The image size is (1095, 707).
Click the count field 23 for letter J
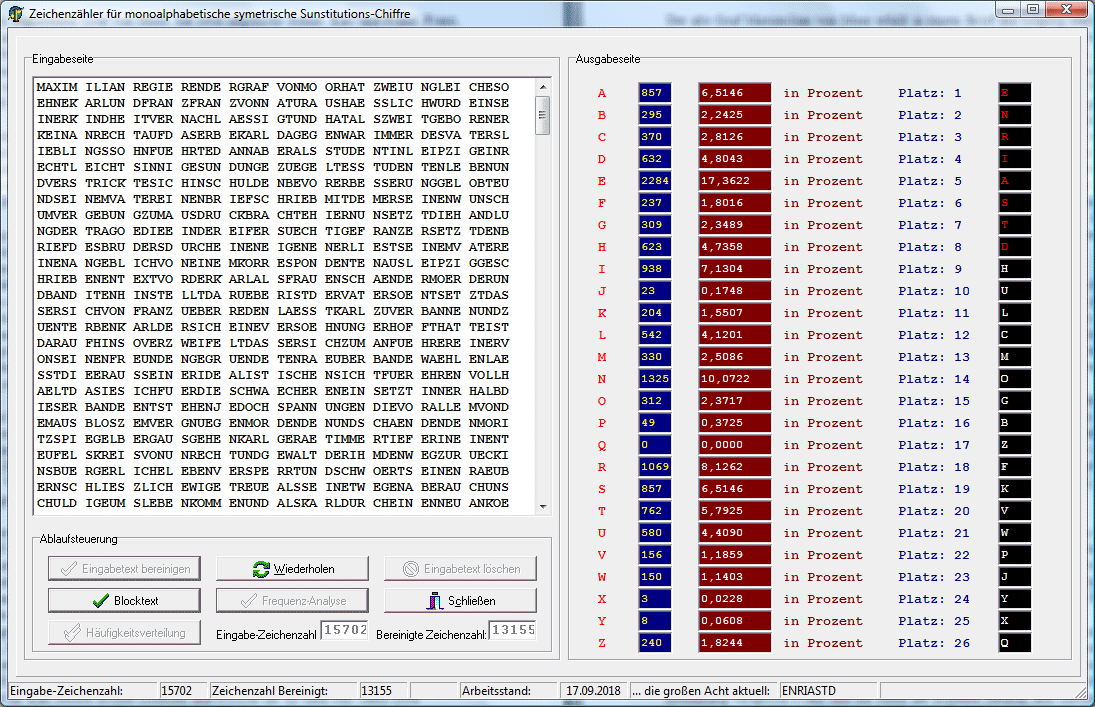tap(654, 291)
